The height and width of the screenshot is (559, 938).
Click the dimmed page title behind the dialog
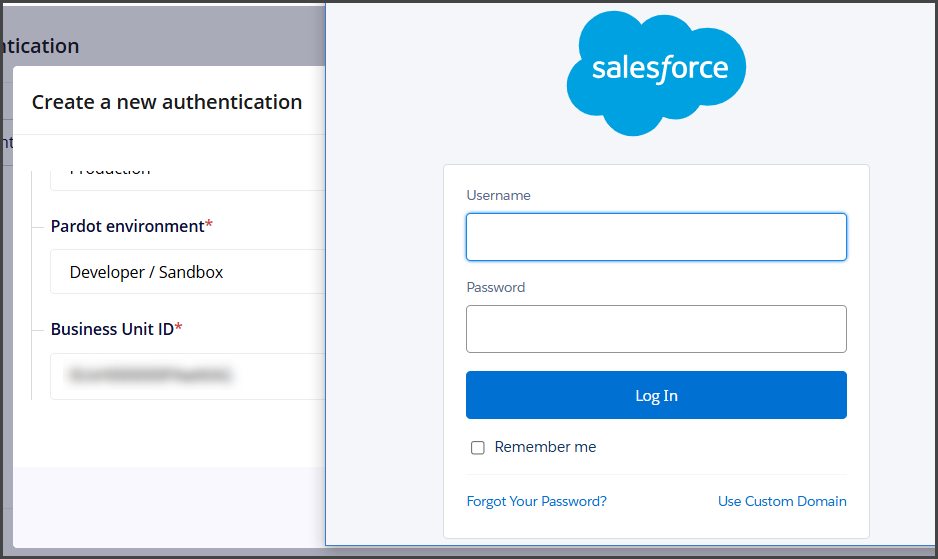[x=40, y=46]
